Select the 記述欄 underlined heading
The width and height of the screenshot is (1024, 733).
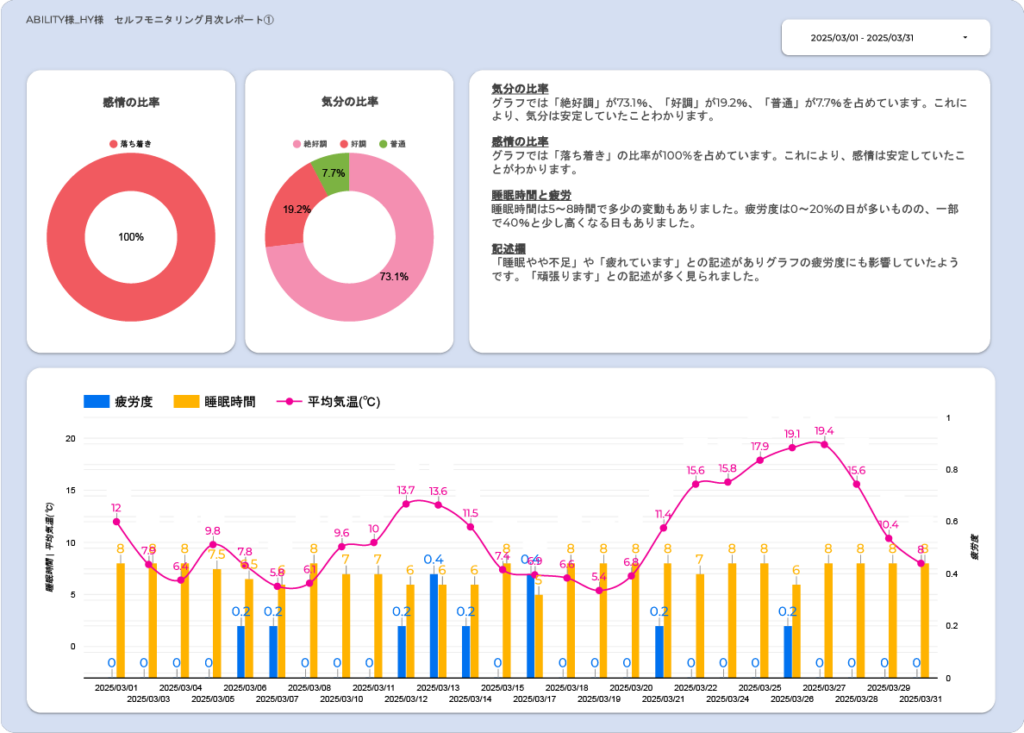click(x=509, y=248)
